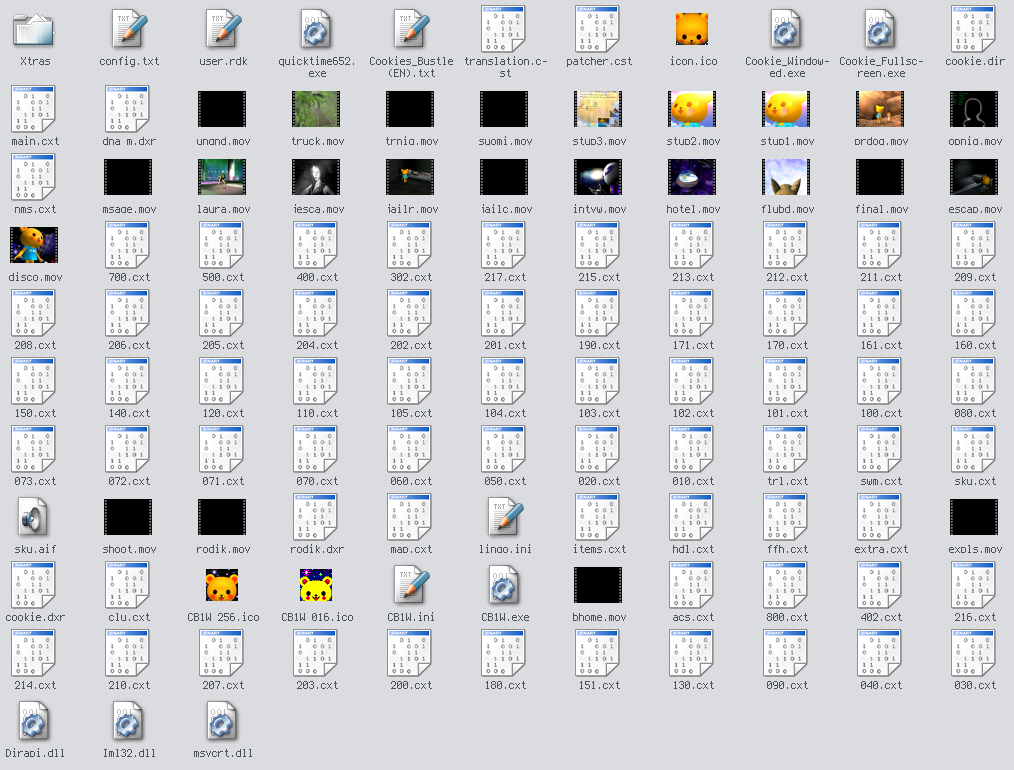Viewport: 1014px width, 770px height.
Task: Click the '080.cxt' file name
Action: 975,413
